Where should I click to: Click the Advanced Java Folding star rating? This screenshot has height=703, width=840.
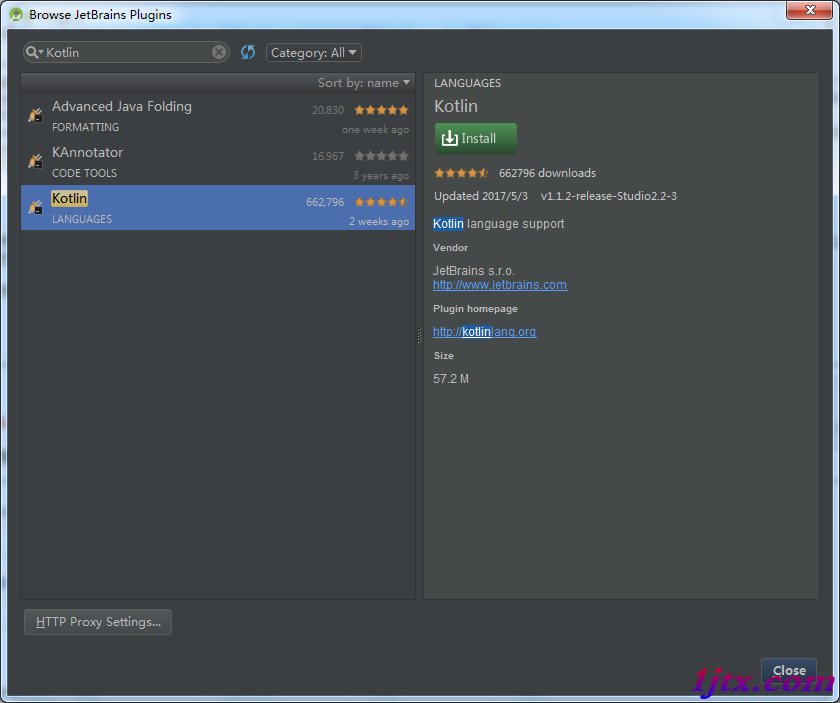[381, 110]
